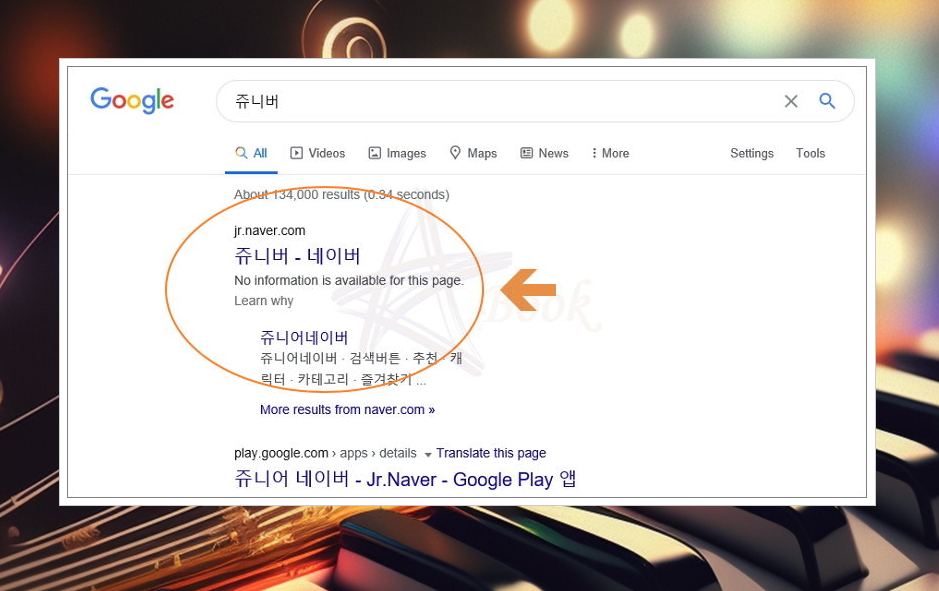Open the Maps tab
This screenshot has width=939, height=591.
pos(473,153)
